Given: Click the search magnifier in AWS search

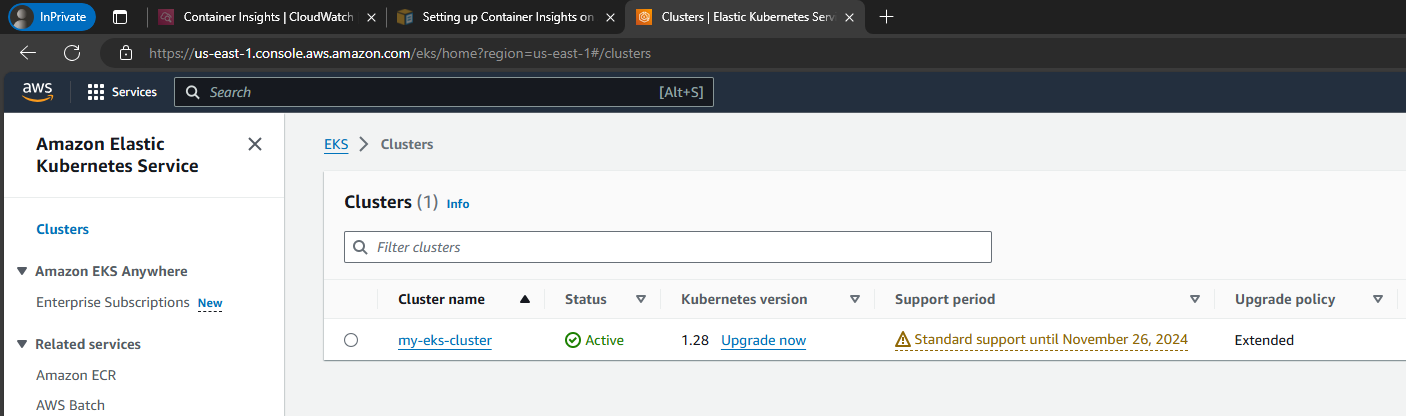Looking at the screenshot, I should [193, 92].
